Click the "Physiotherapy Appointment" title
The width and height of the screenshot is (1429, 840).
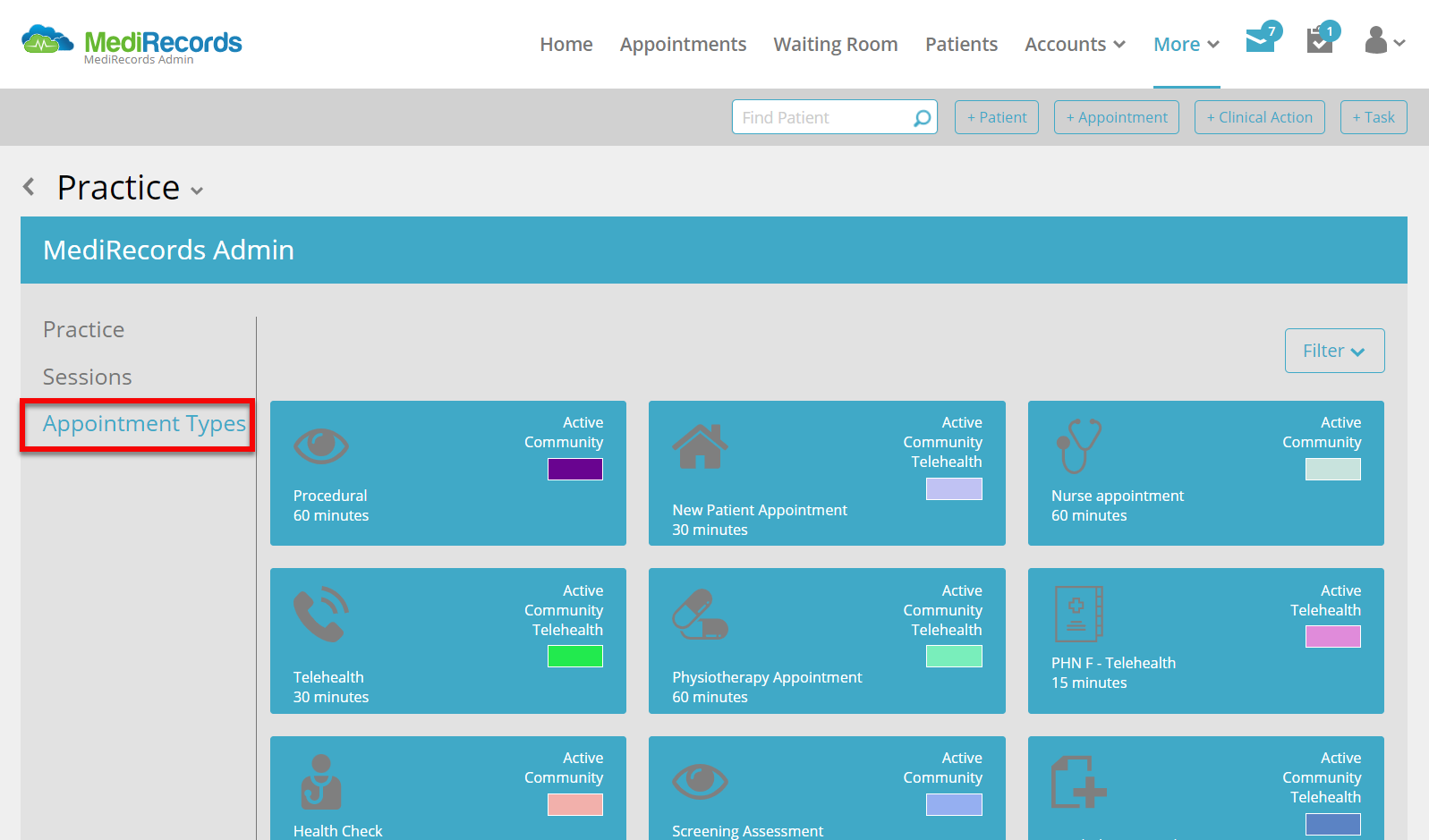point(767,677)
